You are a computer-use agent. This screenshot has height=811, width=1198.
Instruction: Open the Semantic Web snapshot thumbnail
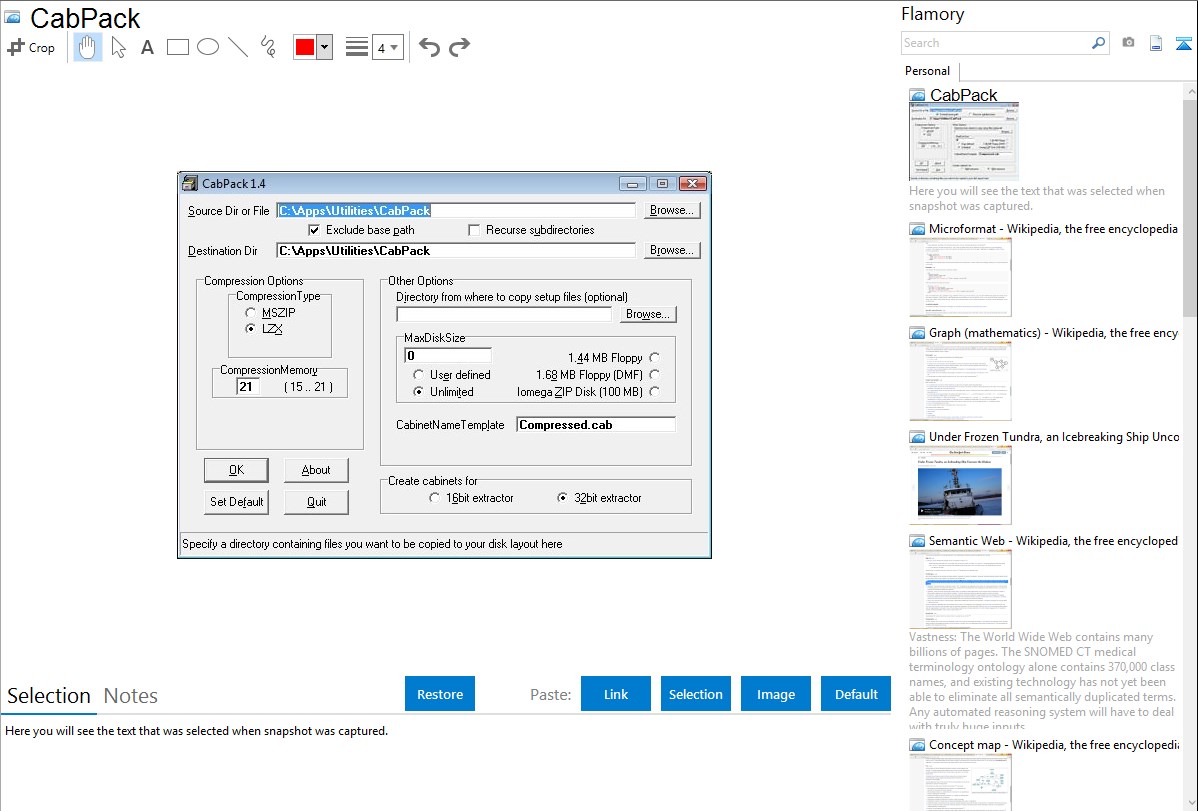960,589
